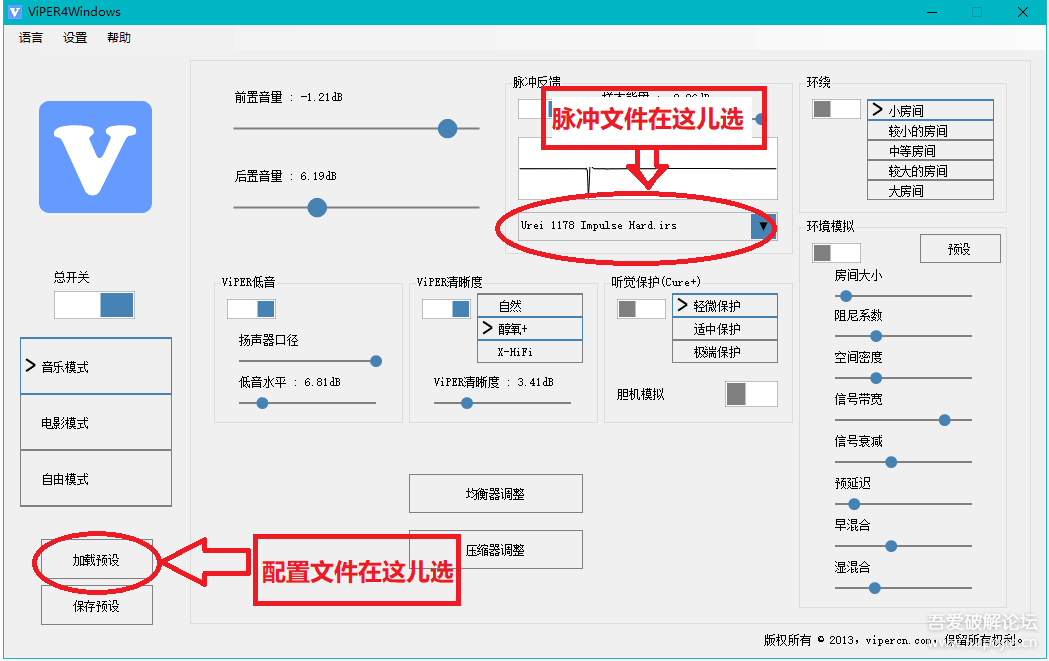Select 音乐模式 music mode

point(96,366)
